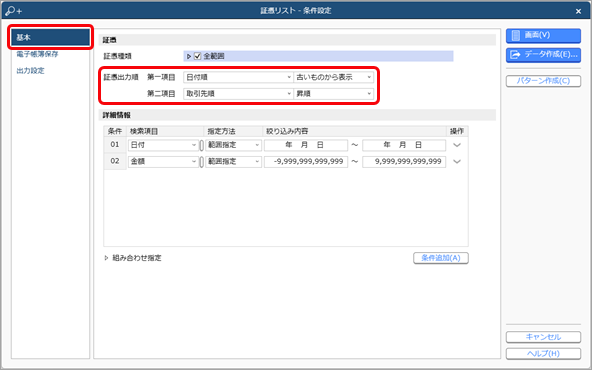The width and height of the screenshot is (592, 370).
Task: Select condition row number 01
Action: tap(115, 145)
